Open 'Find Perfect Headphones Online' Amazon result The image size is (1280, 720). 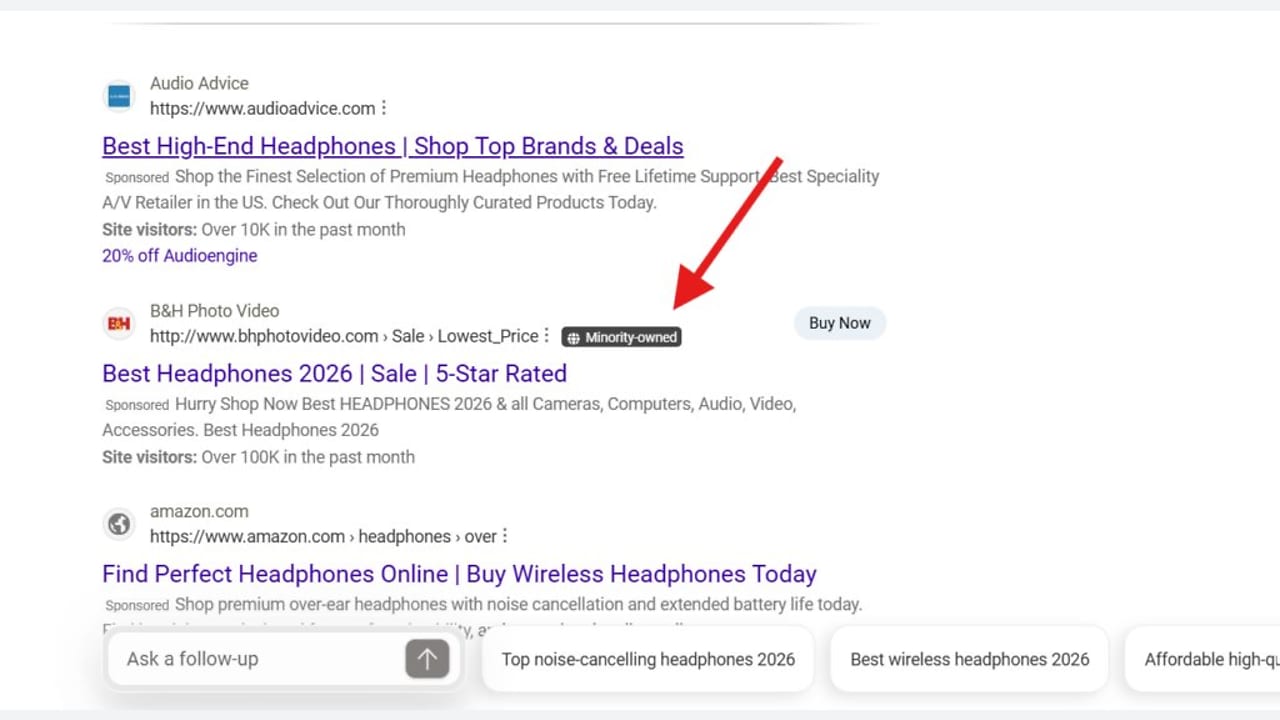[x=459, y=574]
